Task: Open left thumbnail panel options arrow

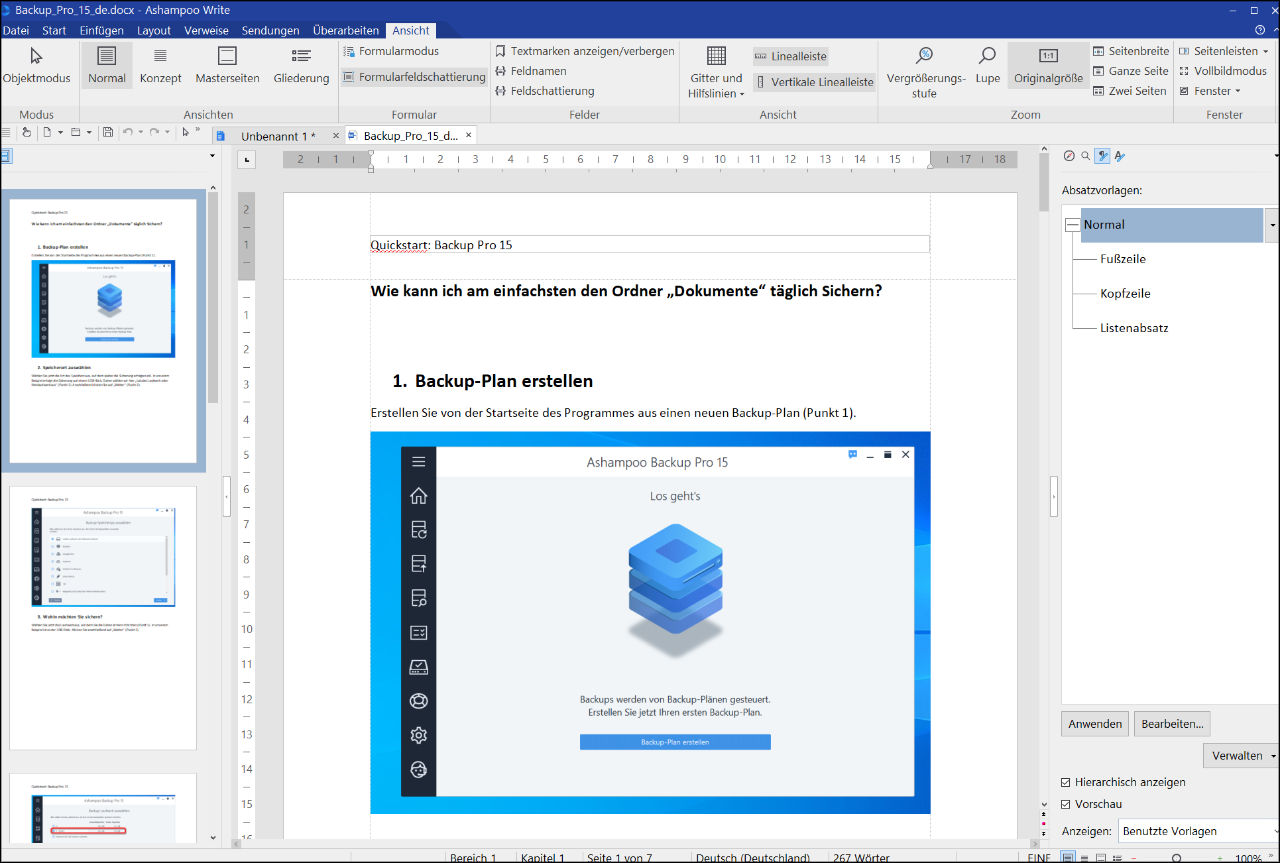Action: [212, 156]
